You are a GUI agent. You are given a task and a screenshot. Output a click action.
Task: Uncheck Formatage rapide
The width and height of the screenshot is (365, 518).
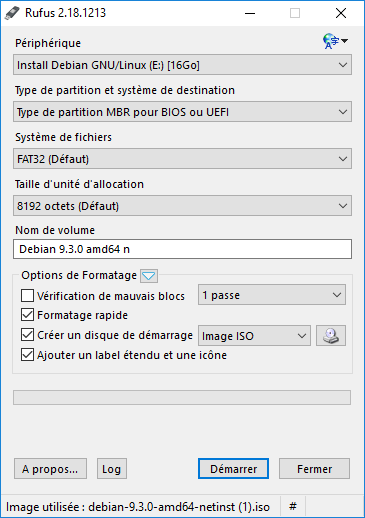click(x=27, y=315)
